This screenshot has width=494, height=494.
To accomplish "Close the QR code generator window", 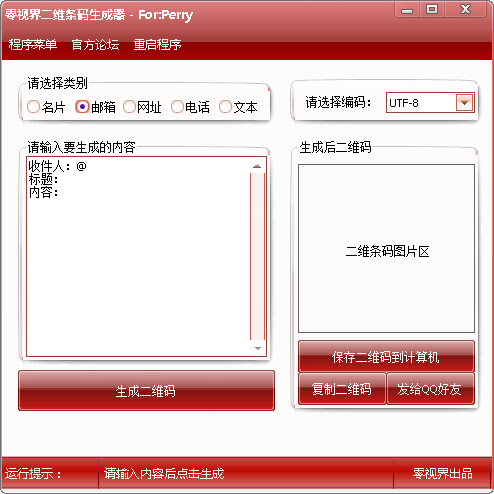I will pyautogui.click(x=466, y=9).
